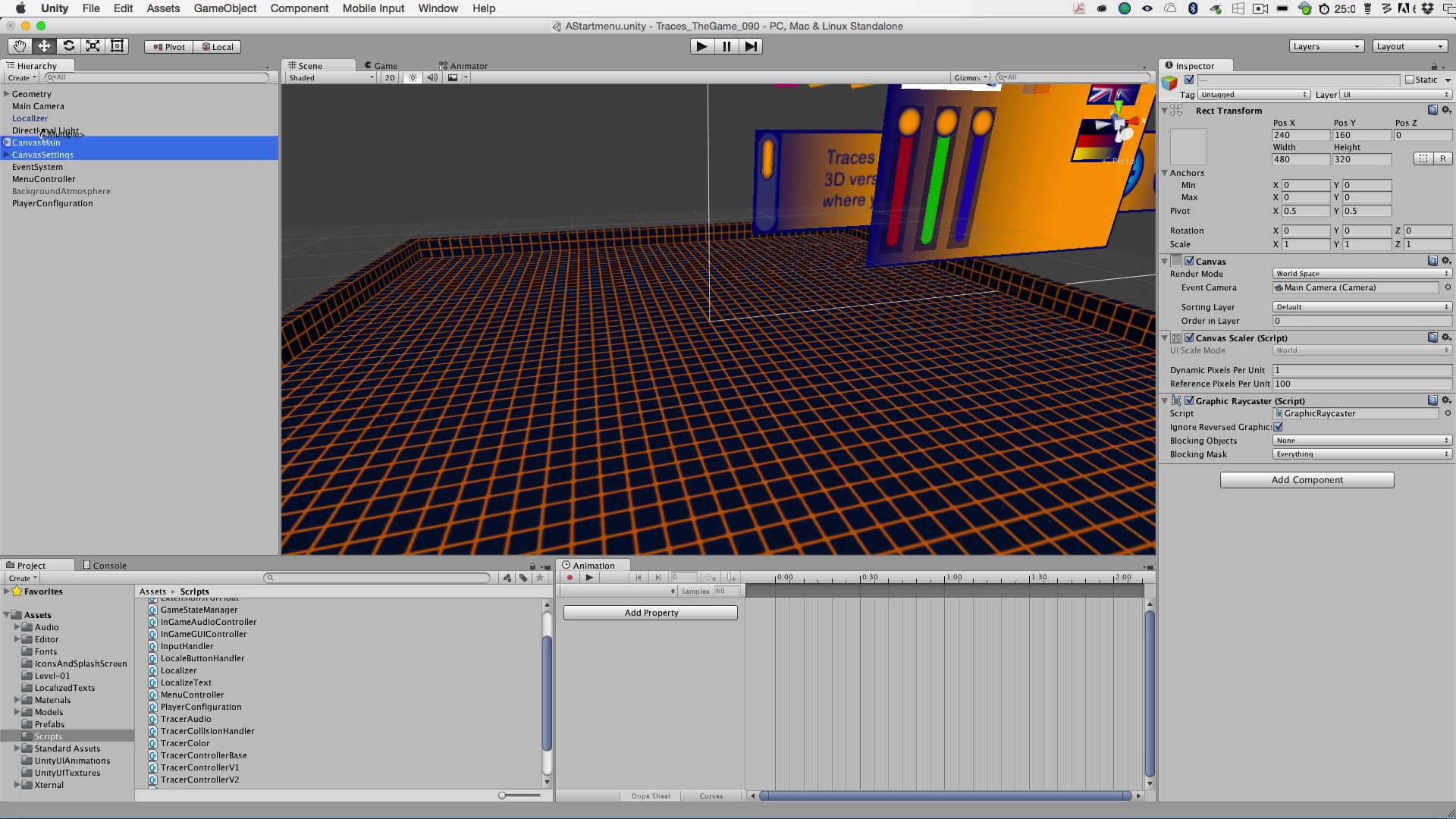Viewport: 1456px width, 819px height.
Task: Switch transform handles to Pivot mode
Action: (x=168, y=46)
